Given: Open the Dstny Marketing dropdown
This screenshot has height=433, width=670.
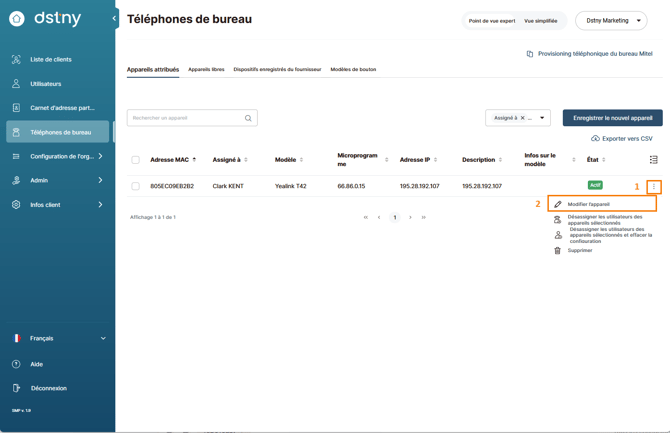Looking at the screenshot, I should coord(611,21).
